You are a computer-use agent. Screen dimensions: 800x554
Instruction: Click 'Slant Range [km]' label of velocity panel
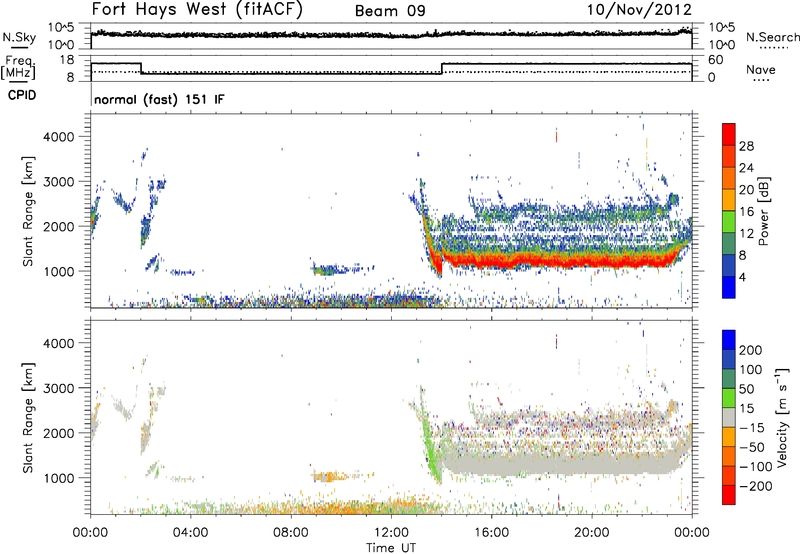(28, 418)
